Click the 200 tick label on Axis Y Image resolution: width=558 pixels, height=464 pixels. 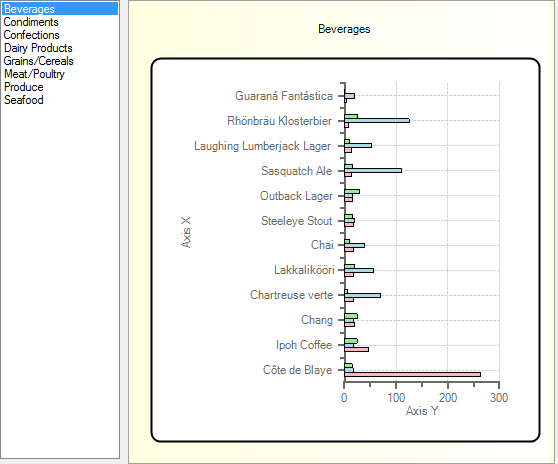coord(448,397)
